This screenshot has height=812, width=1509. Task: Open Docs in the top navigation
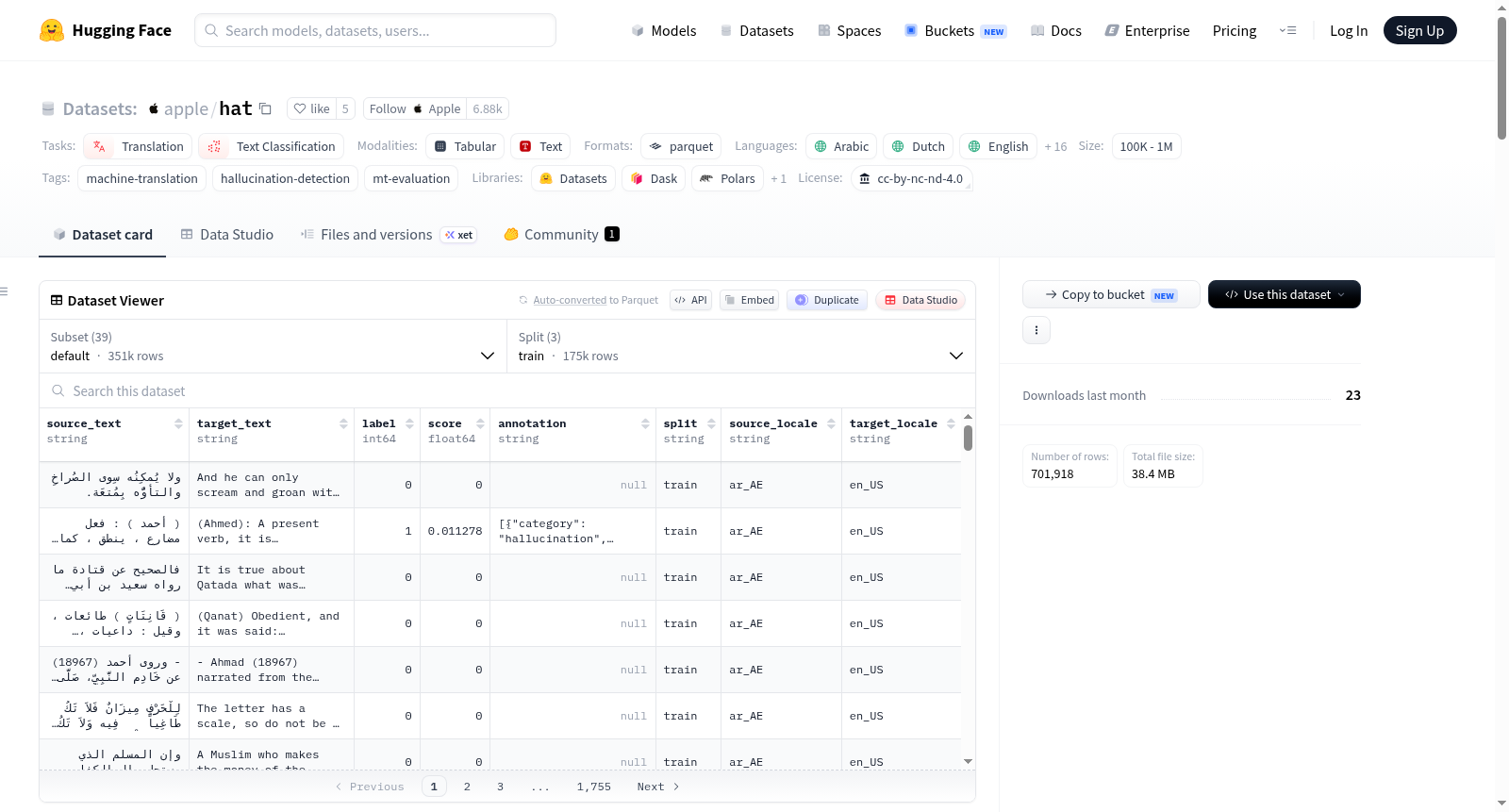(1056, 30)
